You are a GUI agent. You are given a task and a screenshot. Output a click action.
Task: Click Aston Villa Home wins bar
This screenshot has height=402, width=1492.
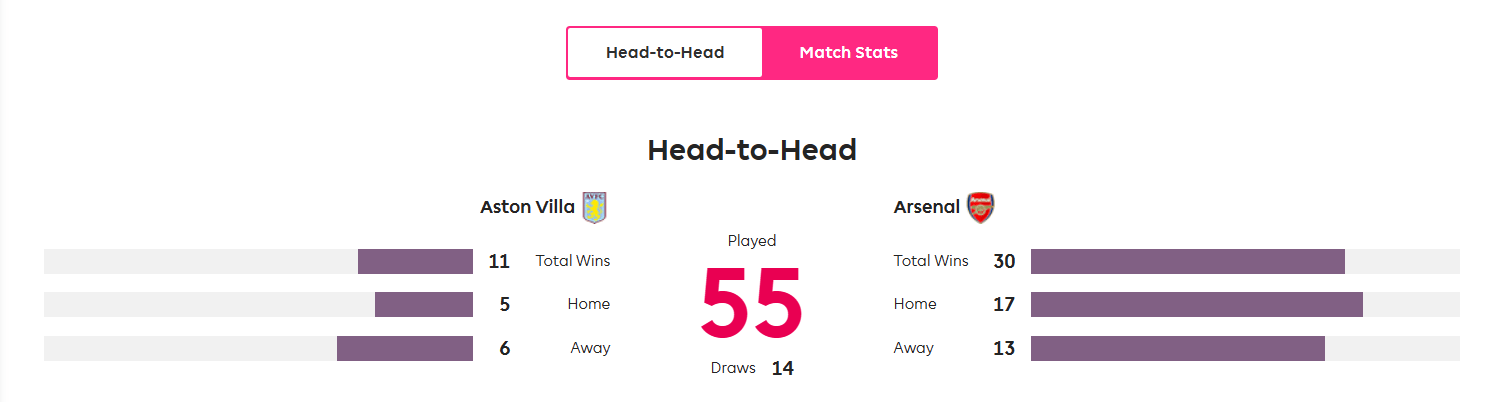pos(258,304)
